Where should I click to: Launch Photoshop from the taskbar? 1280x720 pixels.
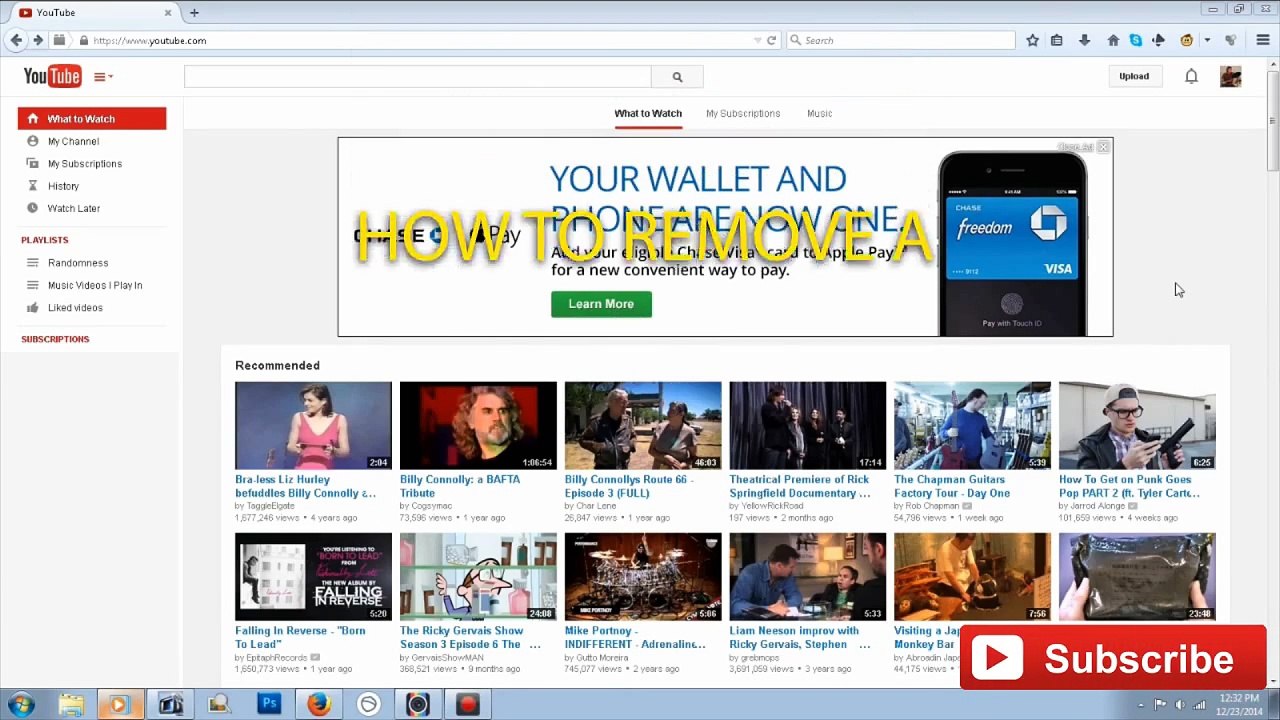coord(269,705)
